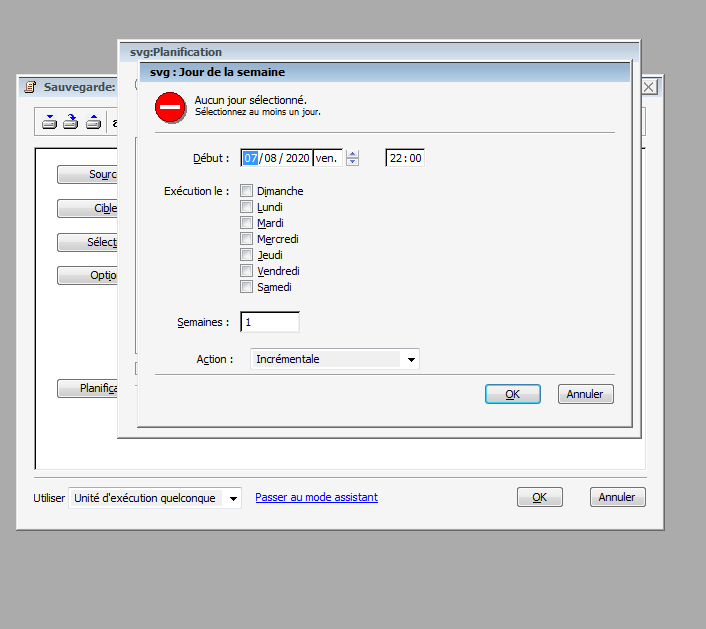Screen dimensions: 706x629
Task: Check the Vendredi day option
Action: point(247,271)
